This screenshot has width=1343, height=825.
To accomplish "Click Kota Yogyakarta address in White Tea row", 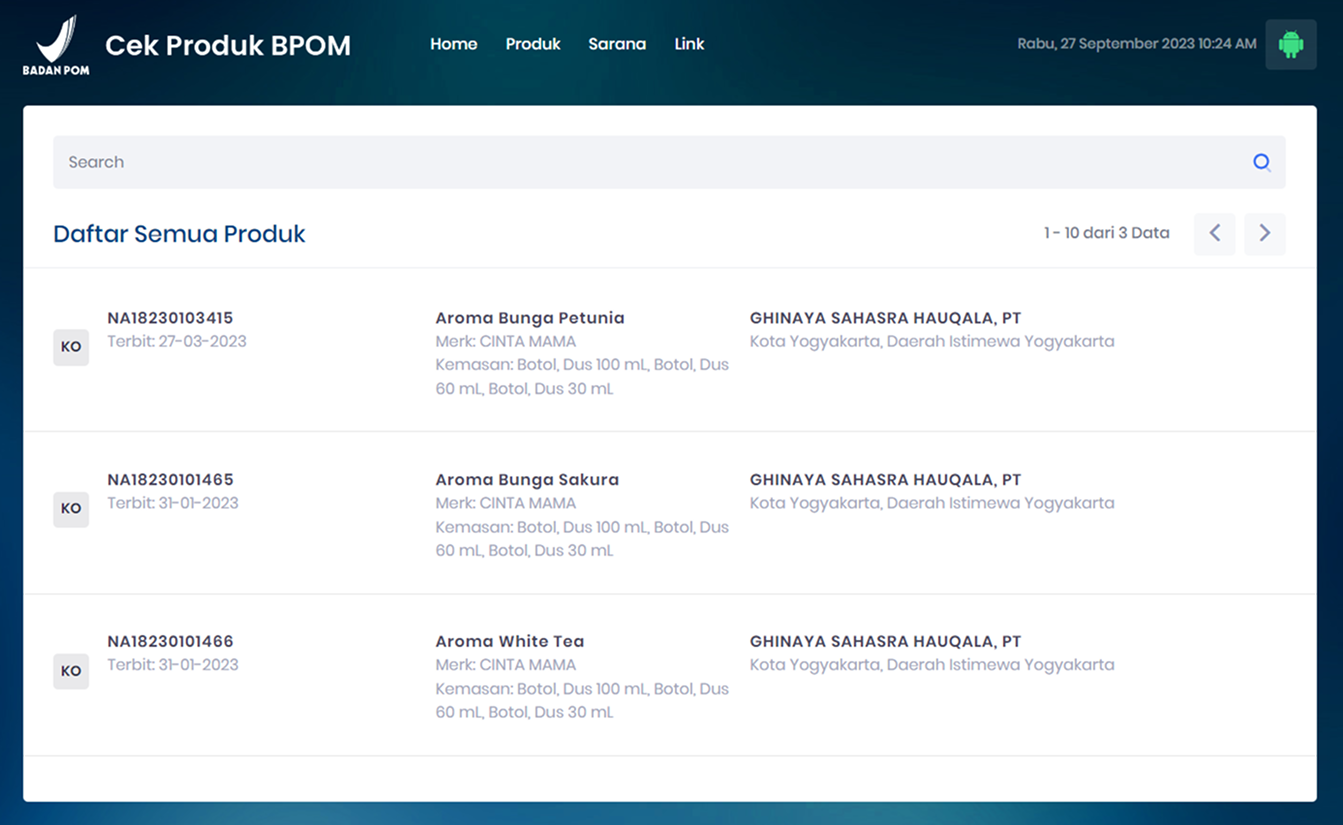I will point(932,665).
